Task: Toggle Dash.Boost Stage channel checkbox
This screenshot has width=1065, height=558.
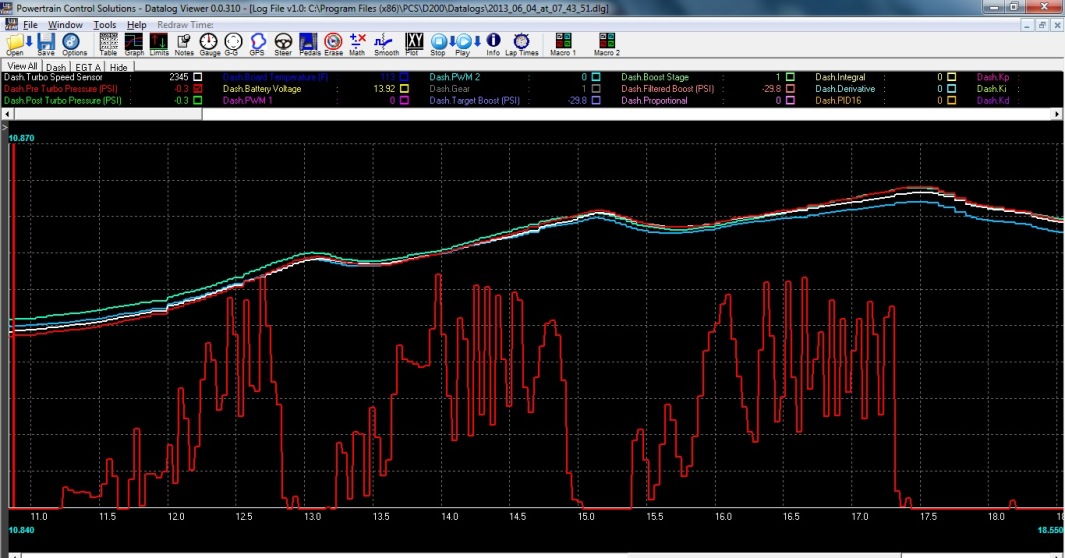Action: pyautogui.click(x=790, y=76)
